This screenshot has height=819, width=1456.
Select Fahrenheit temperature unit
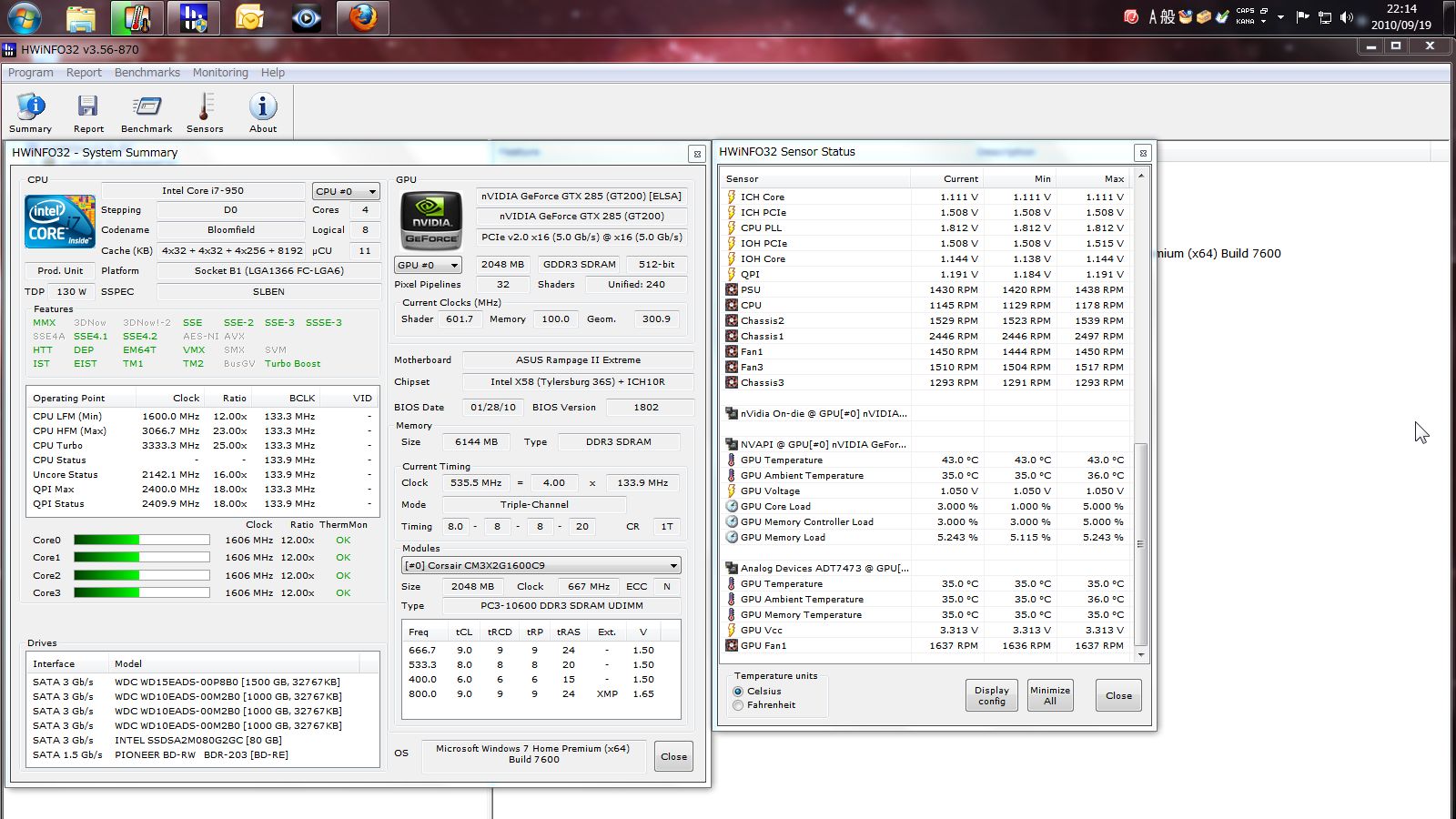(738, 705)
